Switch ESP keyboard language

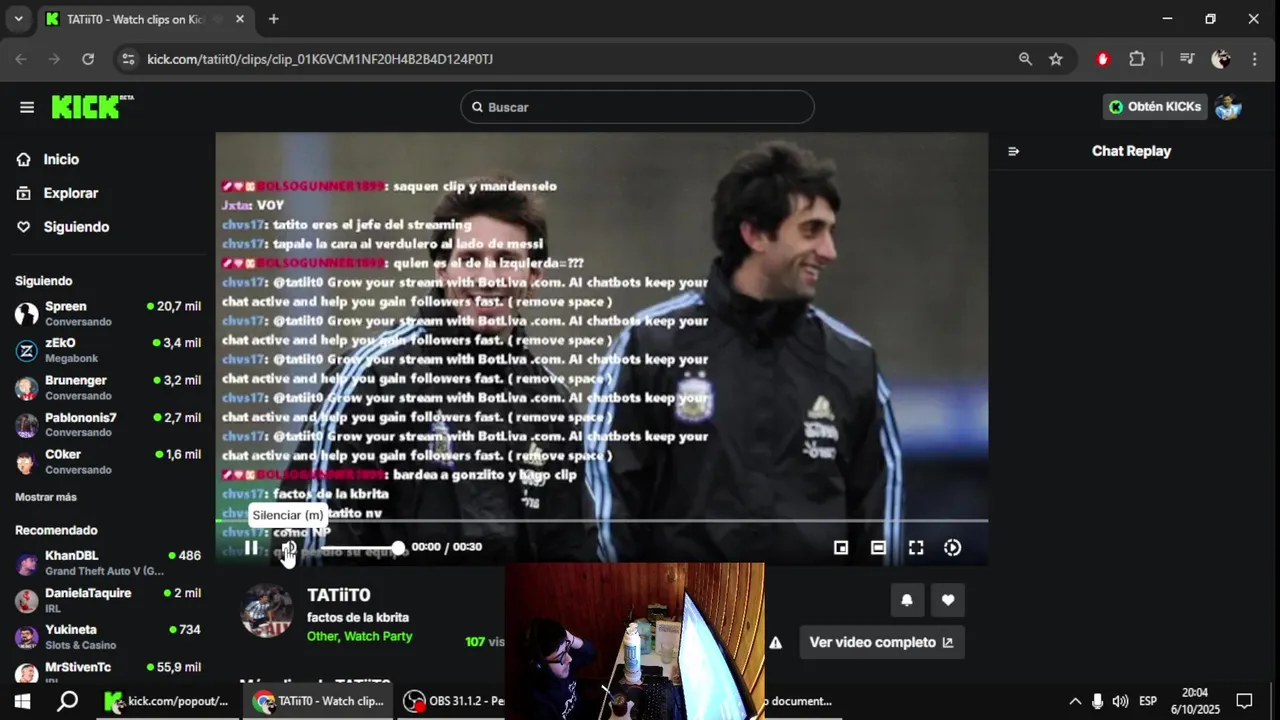pyautogui.click(x=1148, y=701)
